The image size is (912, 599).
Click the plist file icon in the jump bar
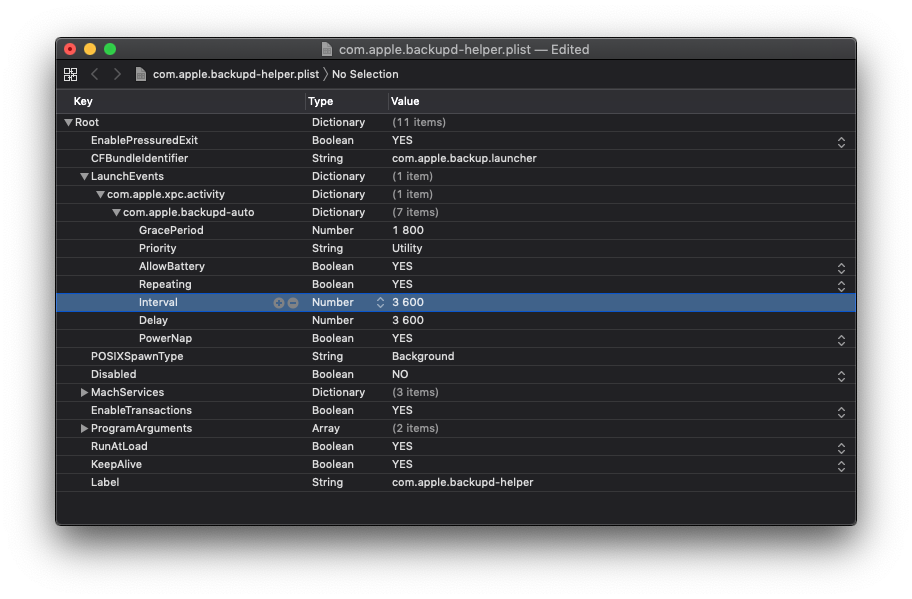(139, 74)
